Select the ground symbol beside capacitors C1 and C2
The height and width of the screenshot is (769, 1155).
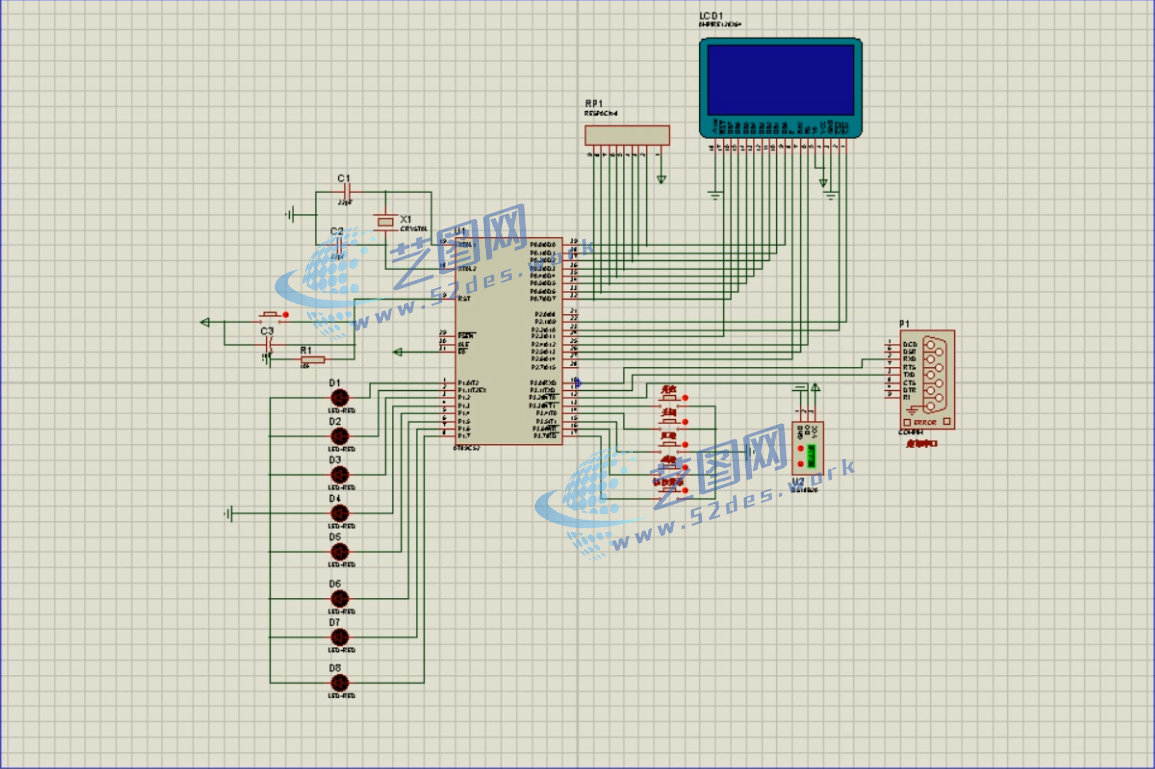click(x=290, y=215)
